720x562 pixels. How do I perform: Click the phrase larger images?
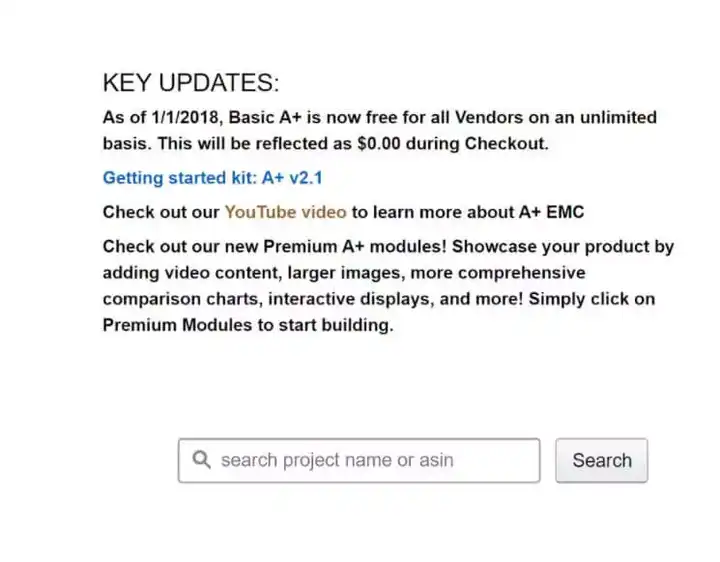point(346,273)
